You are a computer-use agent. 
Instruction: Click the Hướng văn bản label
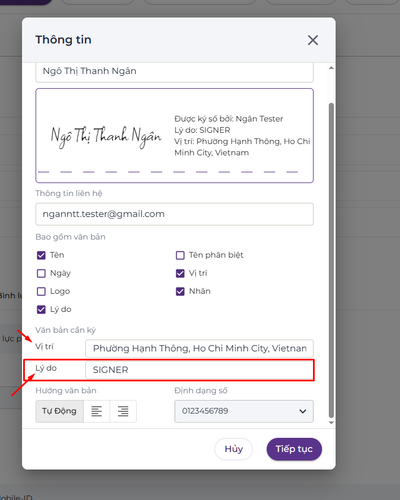[66, 390]
